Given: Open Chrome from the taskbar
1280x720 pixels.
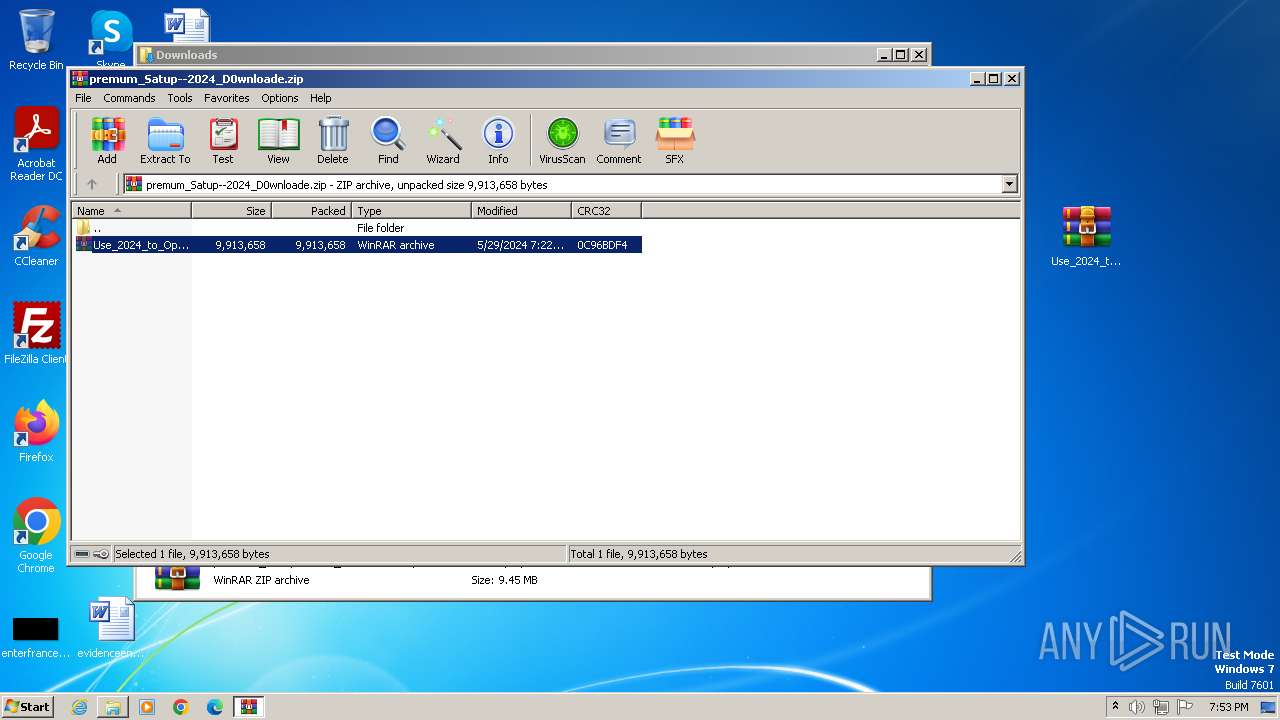Looking at the screenshot, I should [181, 707].
